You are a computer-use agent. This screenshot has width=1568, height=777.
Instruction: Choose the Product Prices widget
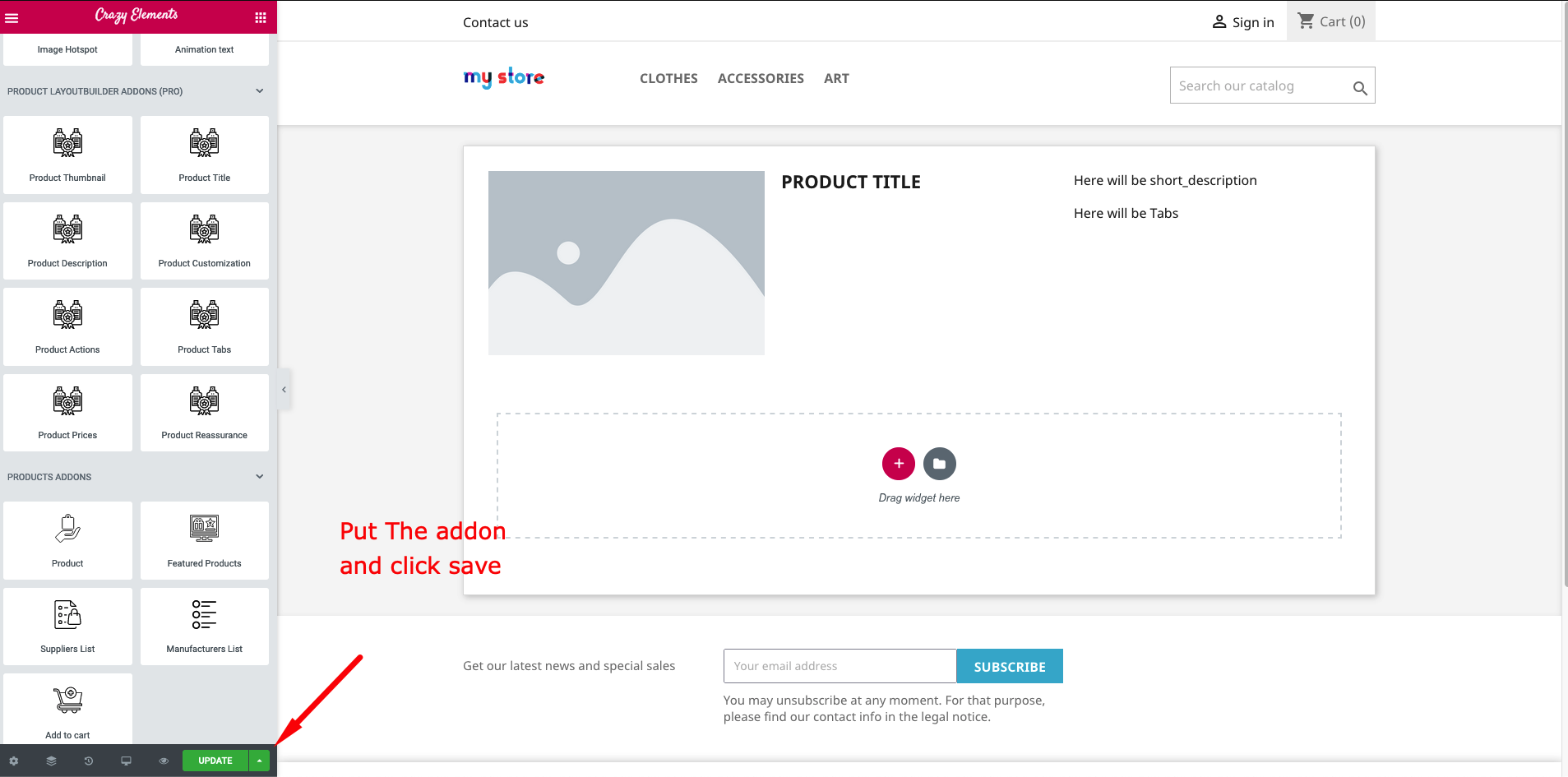67,413
